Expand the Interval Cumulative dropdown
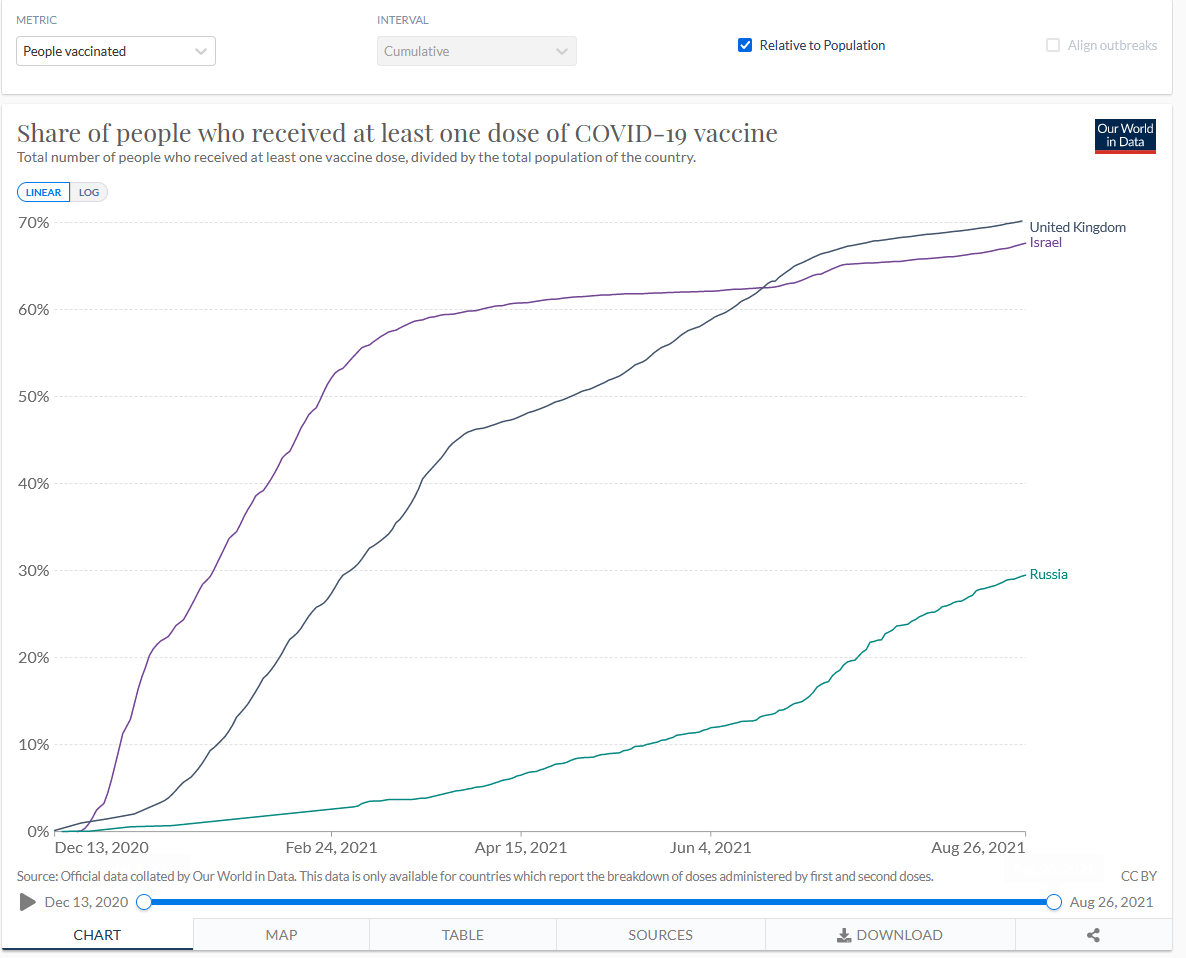This screenshot has height=958, width=1186. coord(476,51)
